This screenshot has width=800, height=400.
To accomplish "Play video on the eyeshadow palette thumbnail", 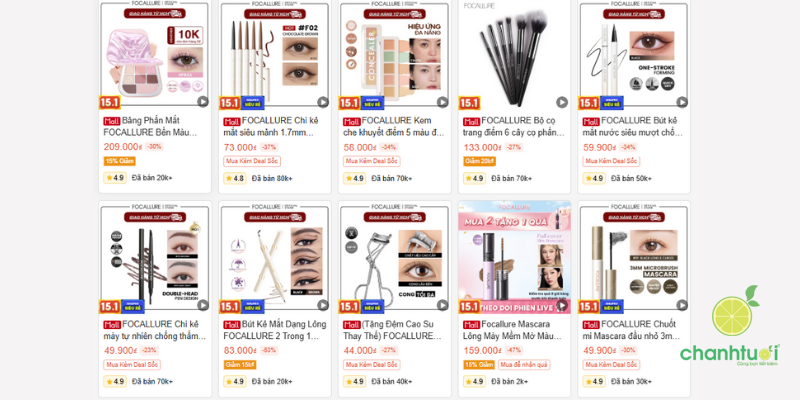I will pyautogui.click(x=203, y=102).
